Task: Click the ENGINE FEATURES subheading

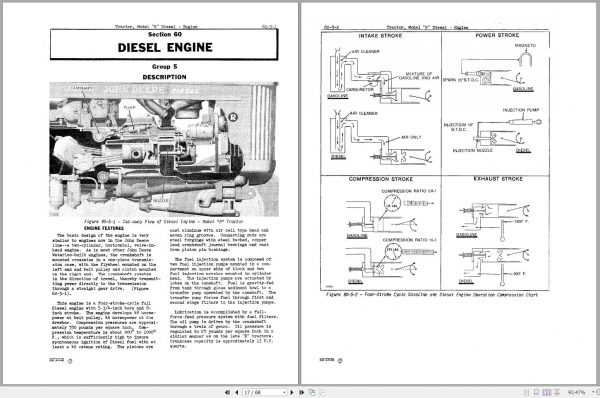Action: (x=104, y=228)
